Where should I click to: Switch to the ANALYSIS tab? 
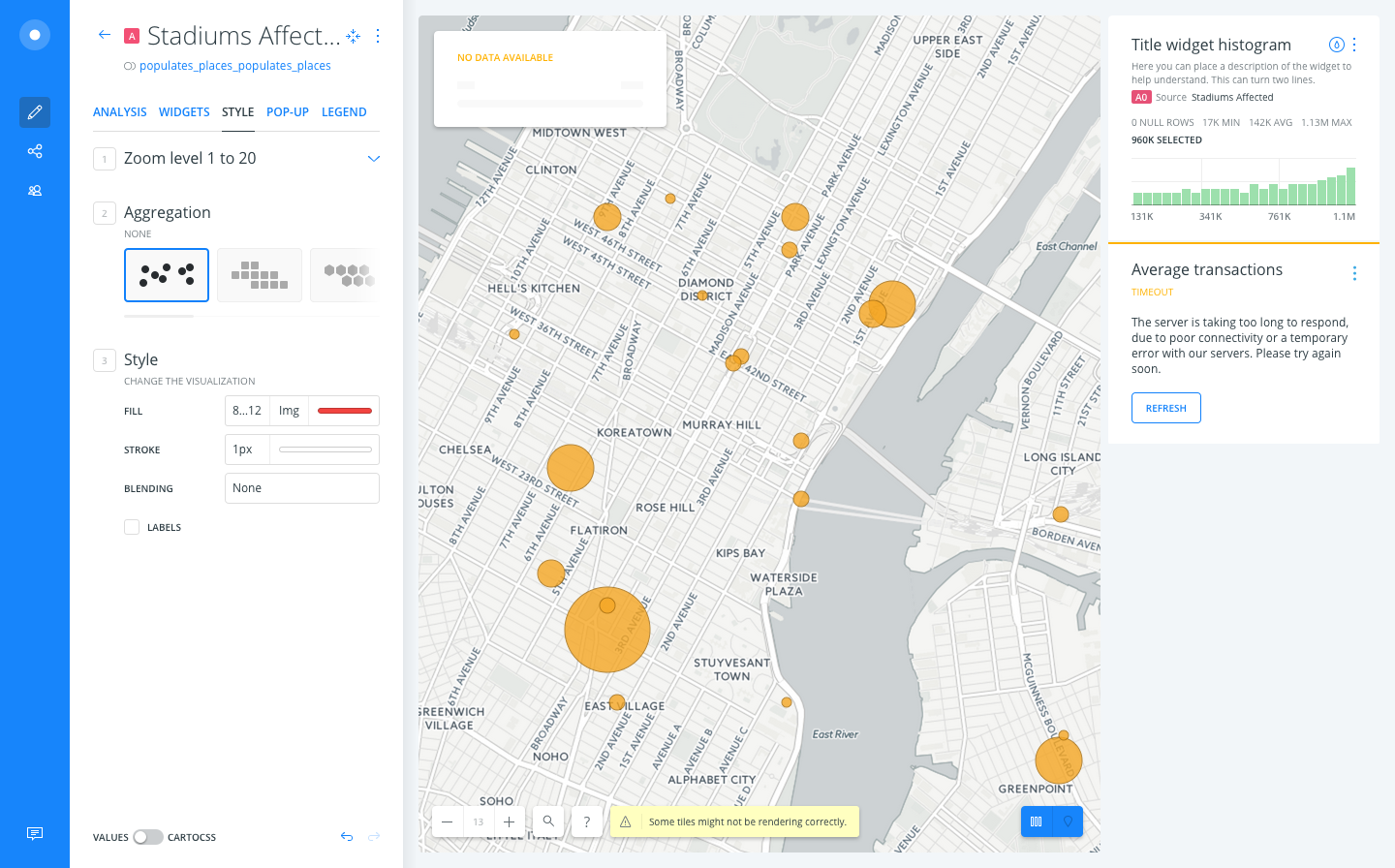tap(120, 112)
